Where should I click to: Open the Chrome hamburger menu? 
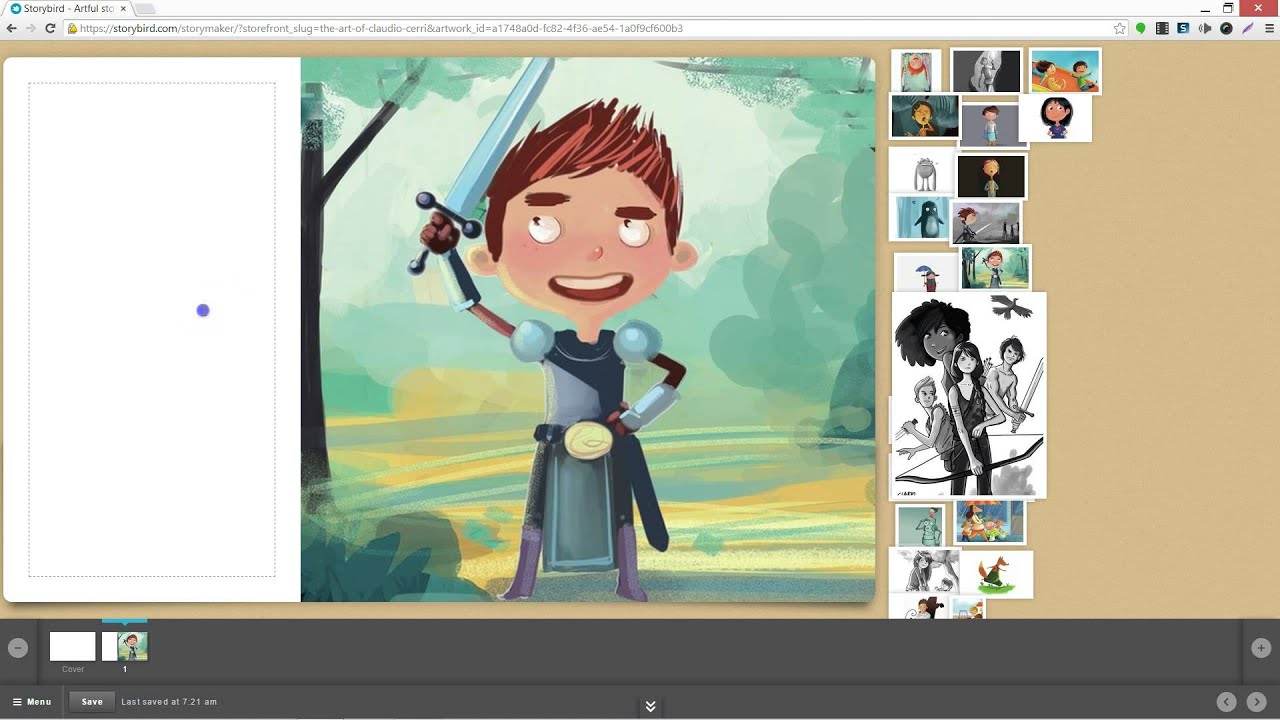(x=1269, y=29)
